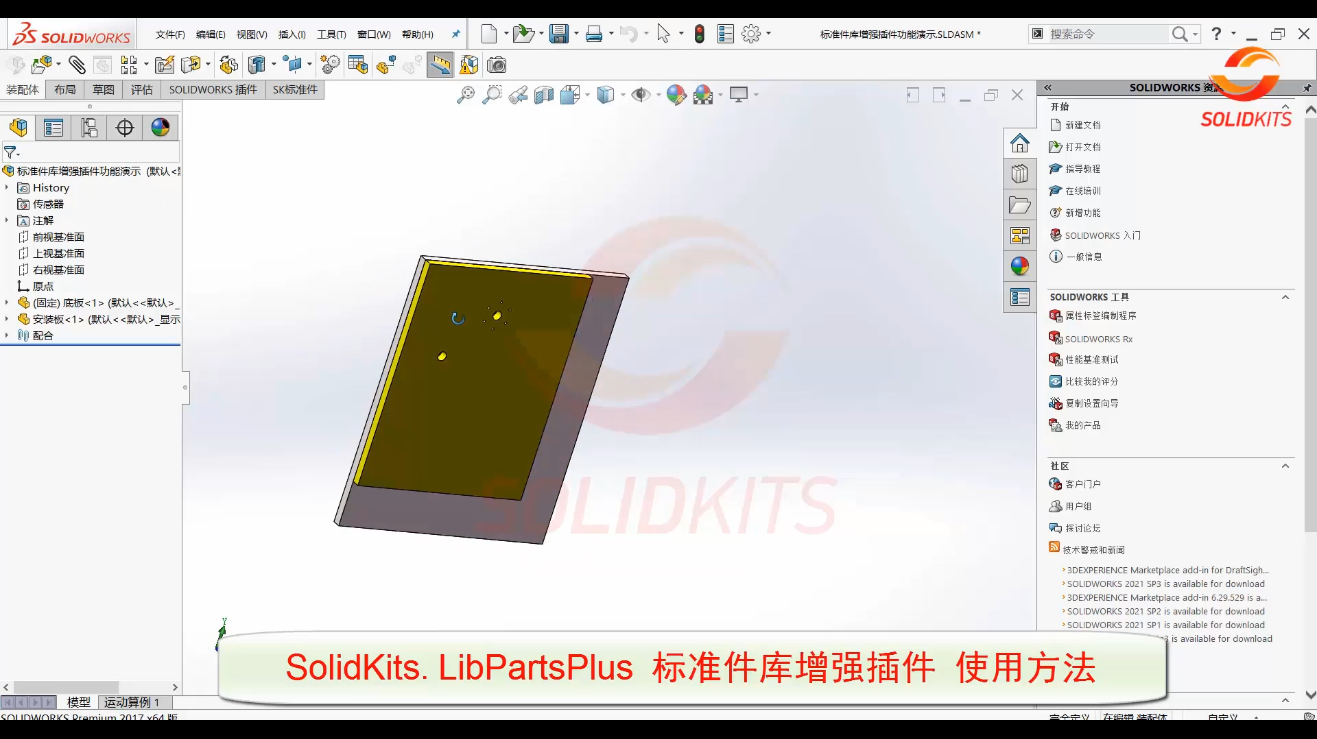Toggle the menu bar pin
The width and height of the screenshot is (1317, 739).
pos(456,34)
